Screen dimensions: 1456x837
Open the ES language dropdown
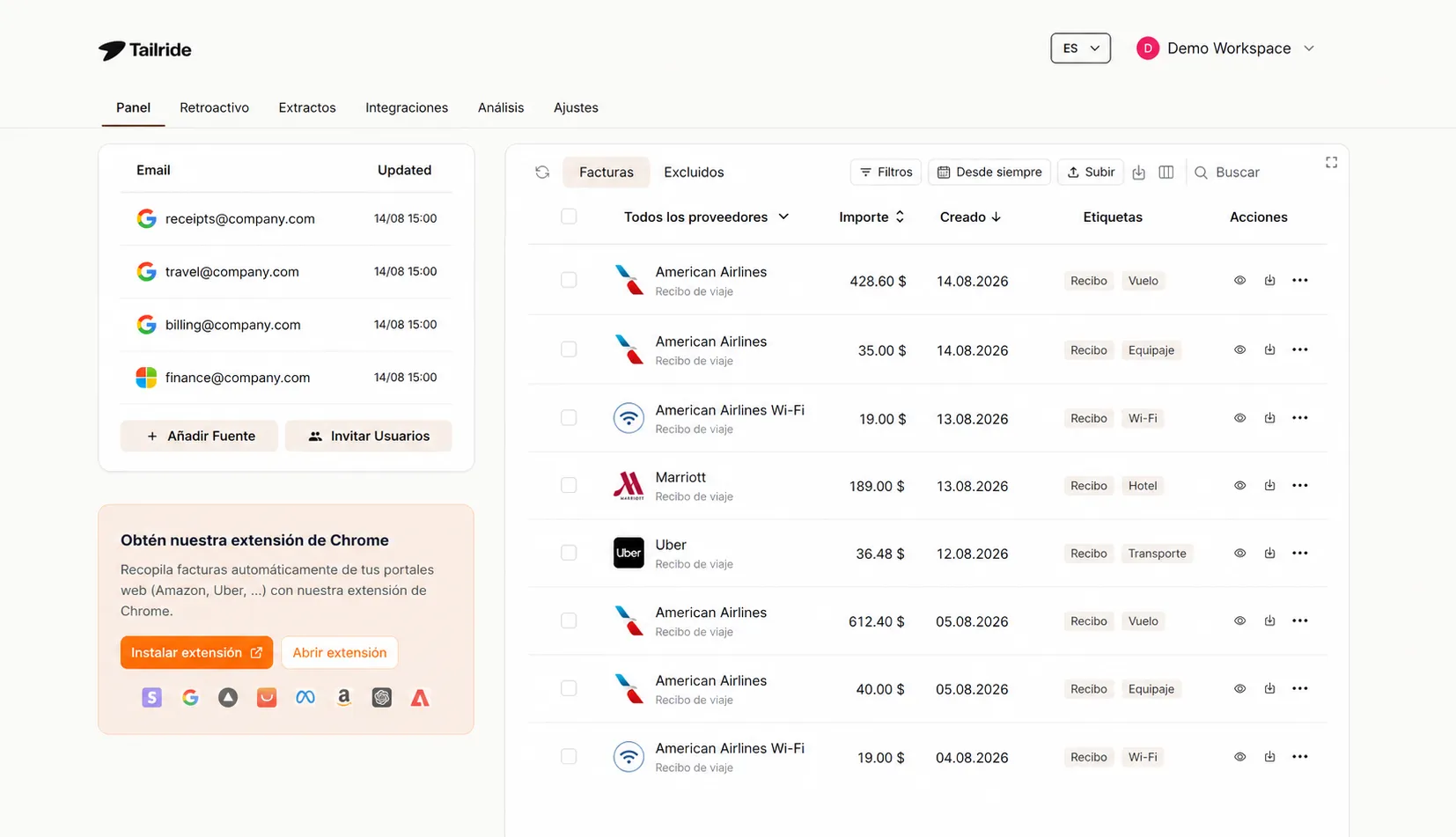1080,48
